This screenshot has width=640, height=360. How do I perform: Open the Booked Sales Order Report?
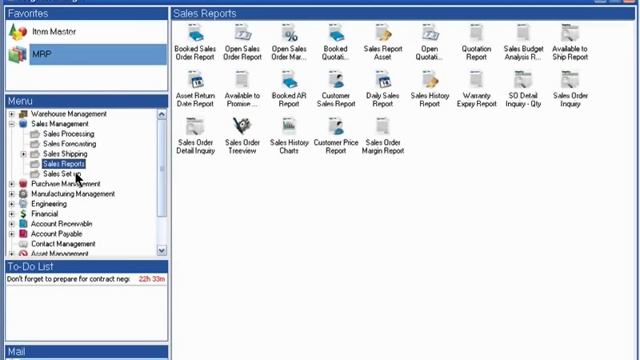(x=195, y=42)
